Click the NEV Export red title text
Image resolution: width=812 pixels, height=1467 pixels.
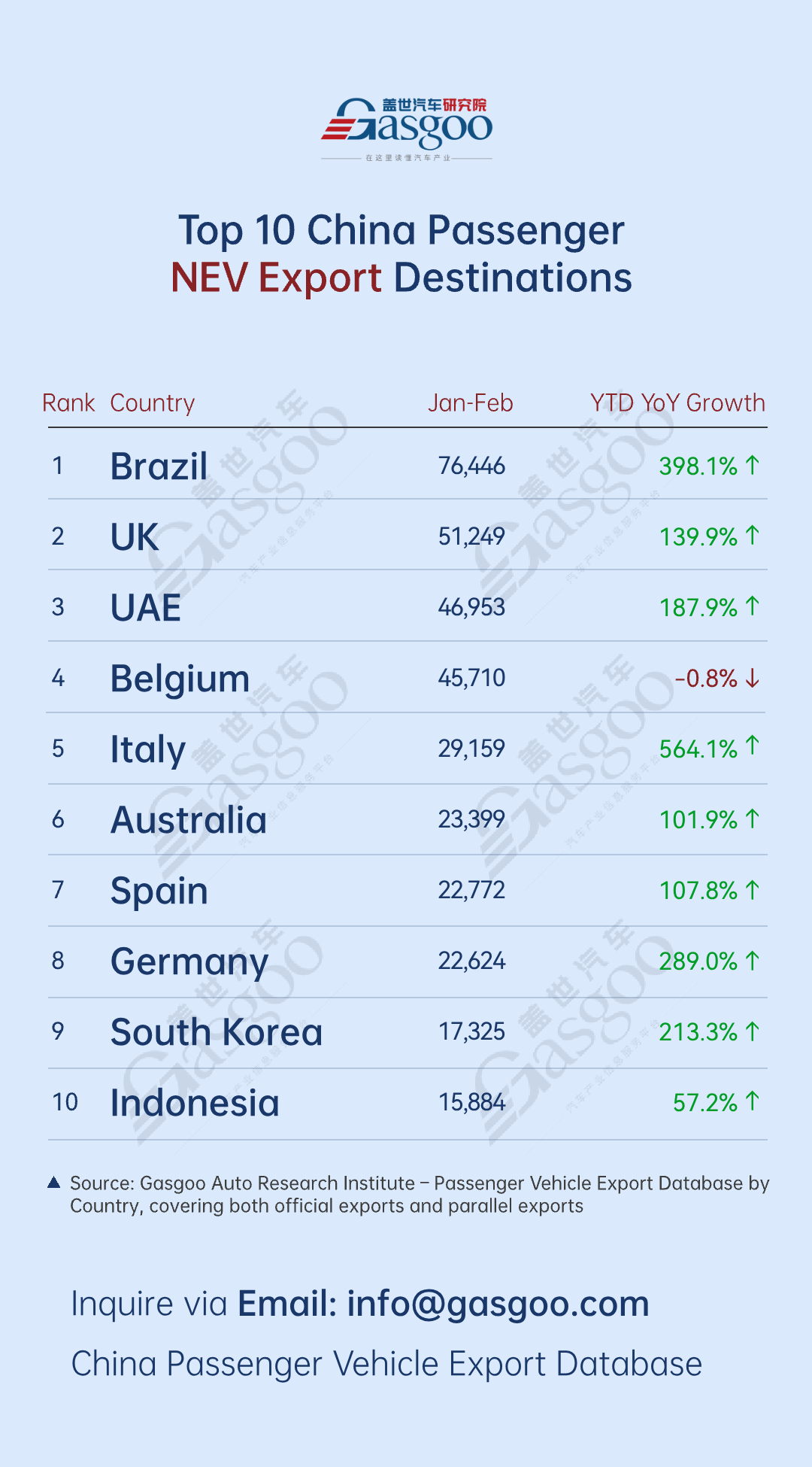277,278
